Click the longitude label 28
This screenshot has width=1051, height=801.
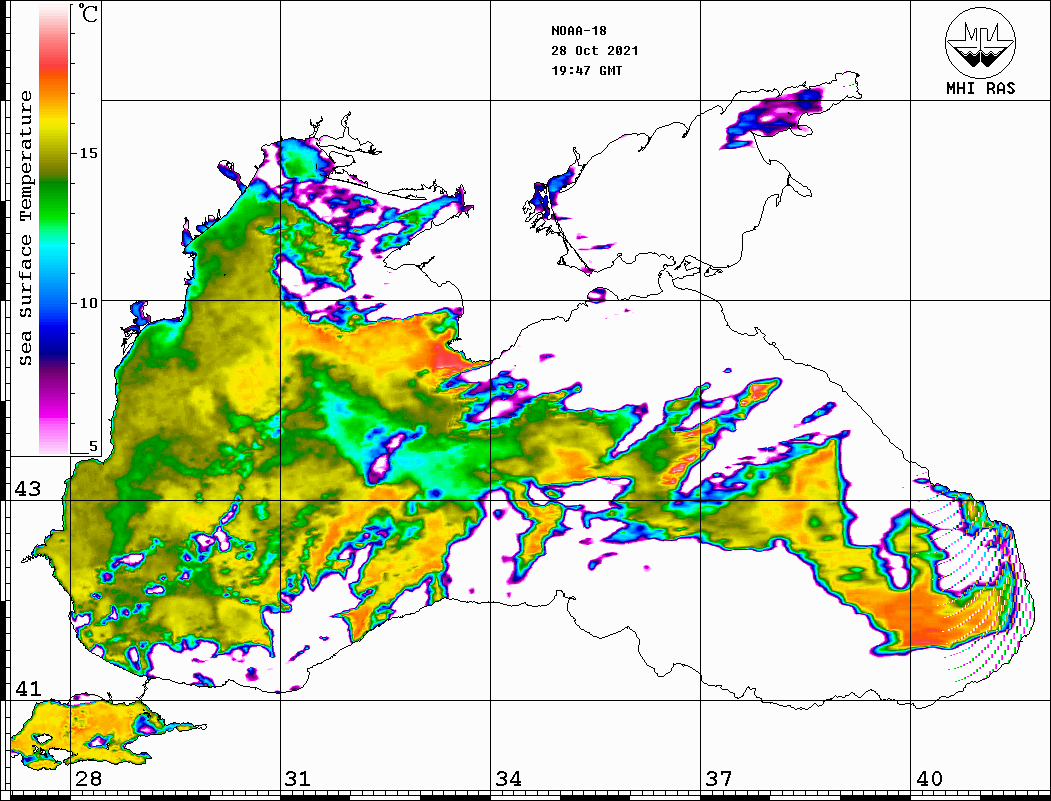[x=88, y=778]
